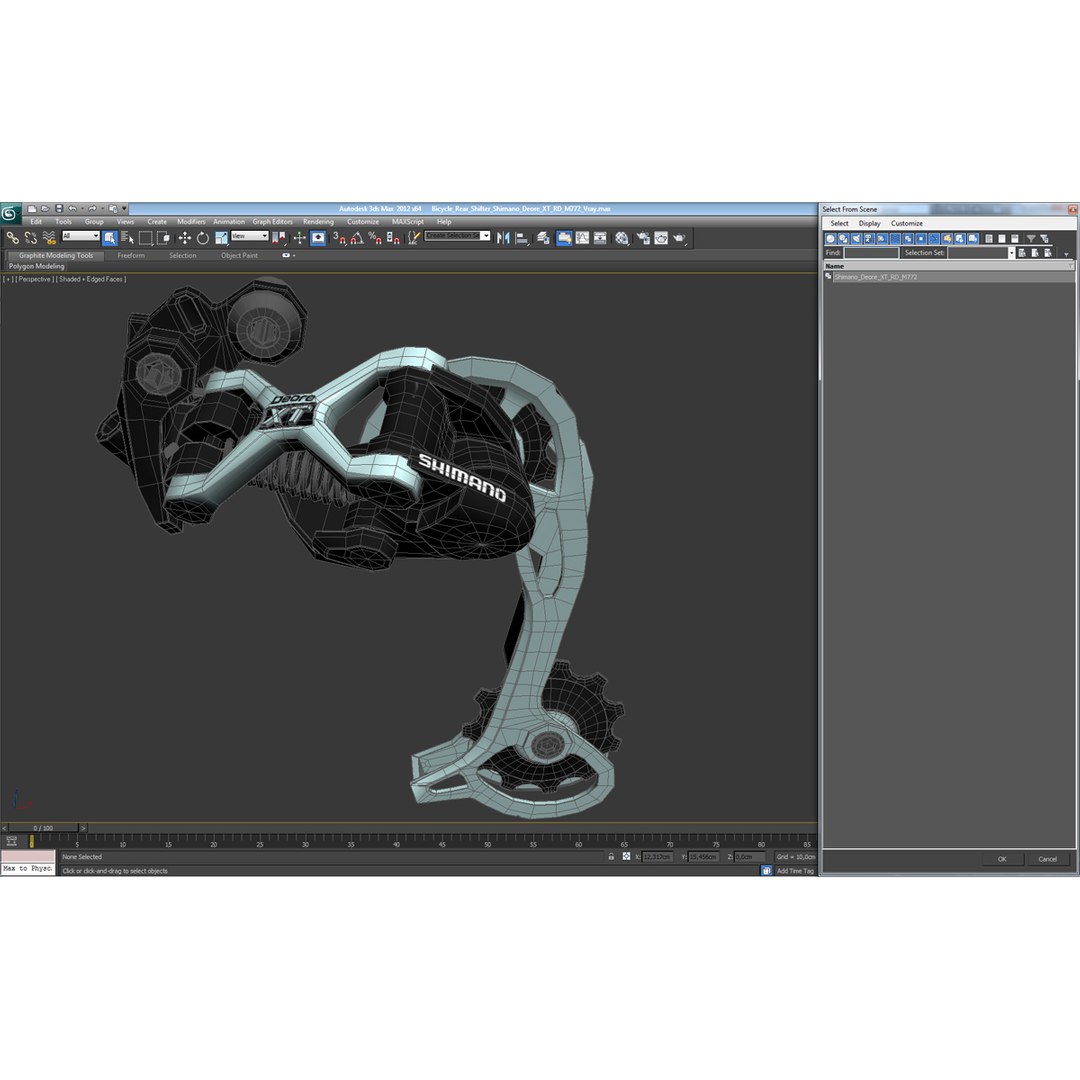
Task: Open the Layer Manager icon
Action: coord(543,238)
